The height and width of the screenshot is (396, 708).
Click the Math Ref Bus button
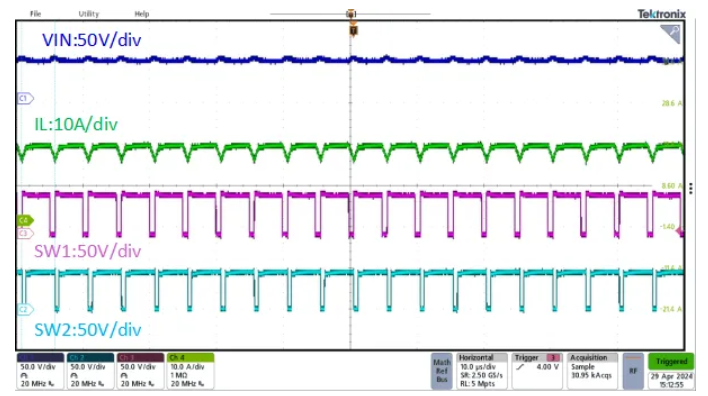pyautogui.click(x=442, y=371)
